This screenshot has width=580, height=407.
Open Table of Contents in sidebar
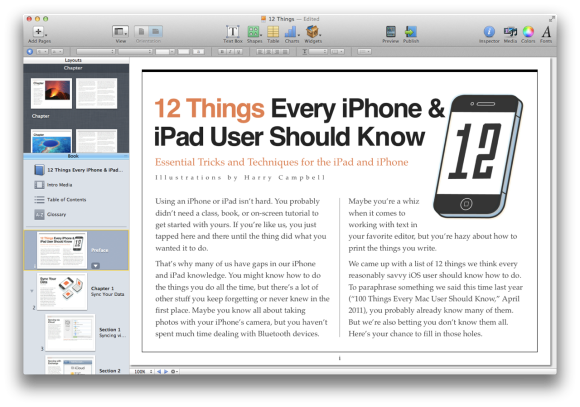pyautogui.click(x=60, y=199)
